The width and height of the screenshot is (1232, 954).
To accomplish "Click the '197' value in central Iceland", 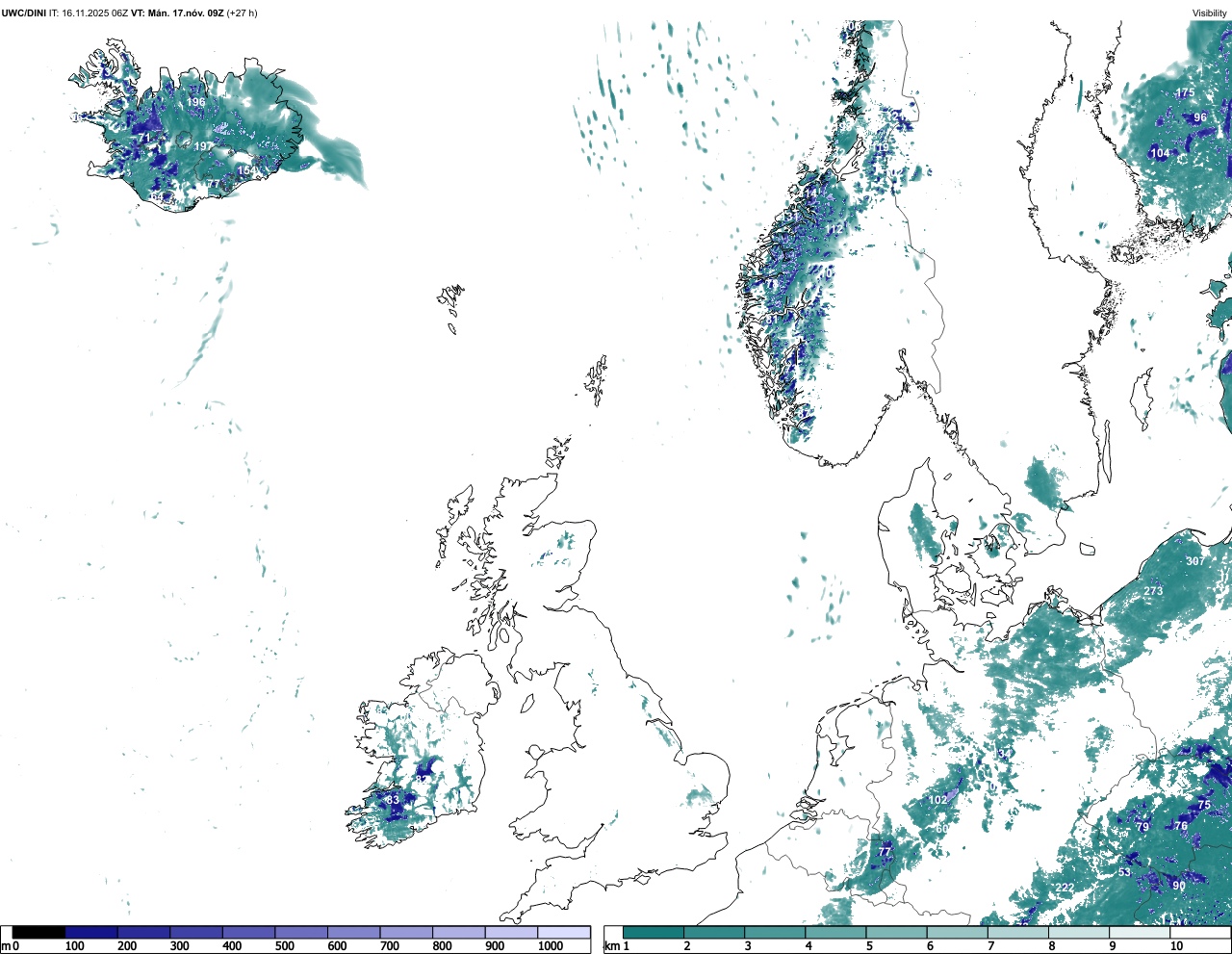I will point(204,146).
